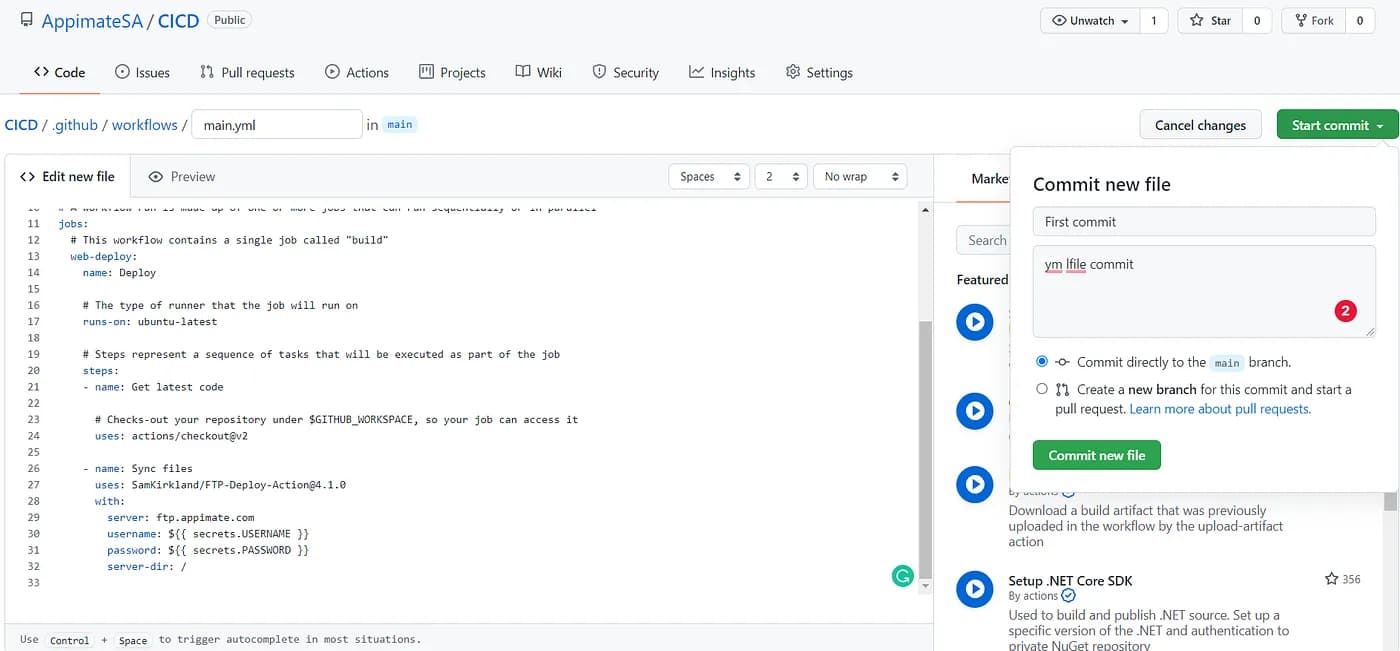
Task: Click the star icon beside Setup .NET Core SDK
Action: 1331,579
